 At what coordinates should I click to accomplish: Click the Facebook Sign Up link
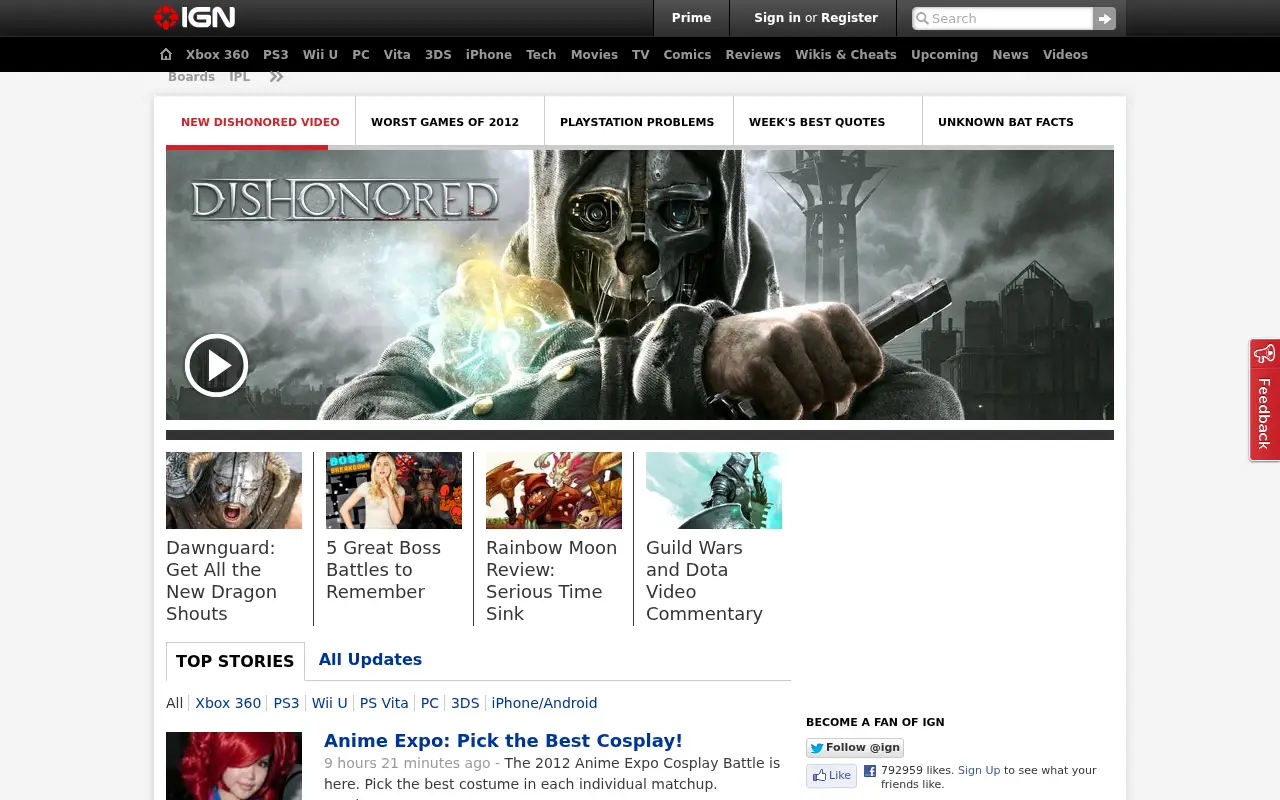979,770
